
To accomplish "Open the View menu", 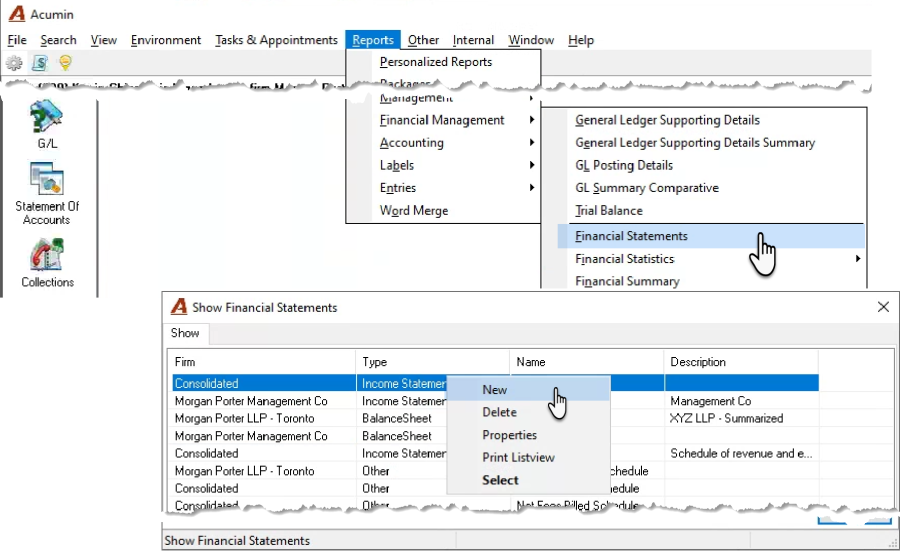I will (104, 40).
